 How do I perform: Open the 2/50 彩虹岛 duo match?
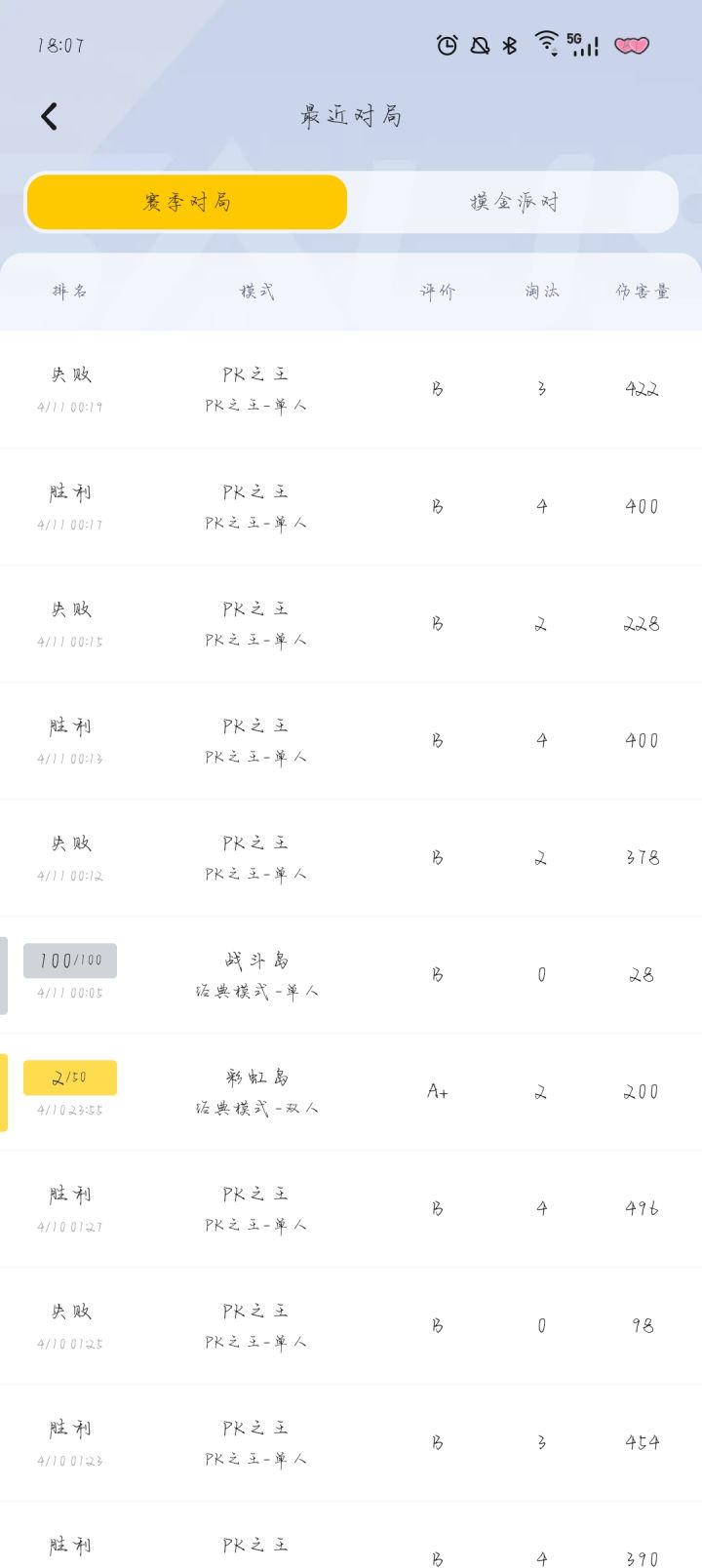point(351,1092)
